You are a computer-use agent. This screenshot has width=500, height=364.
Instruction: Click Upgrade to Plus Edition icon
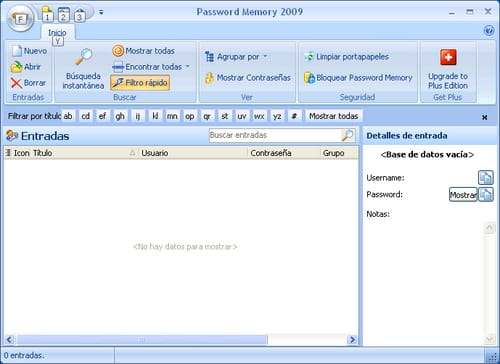(448, 69)
